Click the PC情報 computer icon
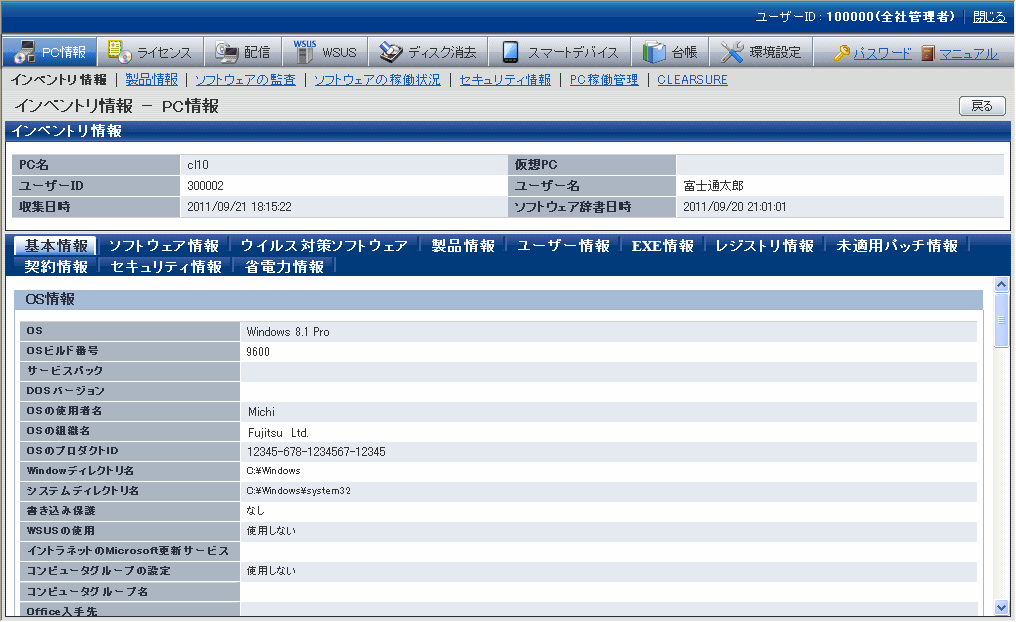This screenshot has height=622, width=1016. [24, 53]
